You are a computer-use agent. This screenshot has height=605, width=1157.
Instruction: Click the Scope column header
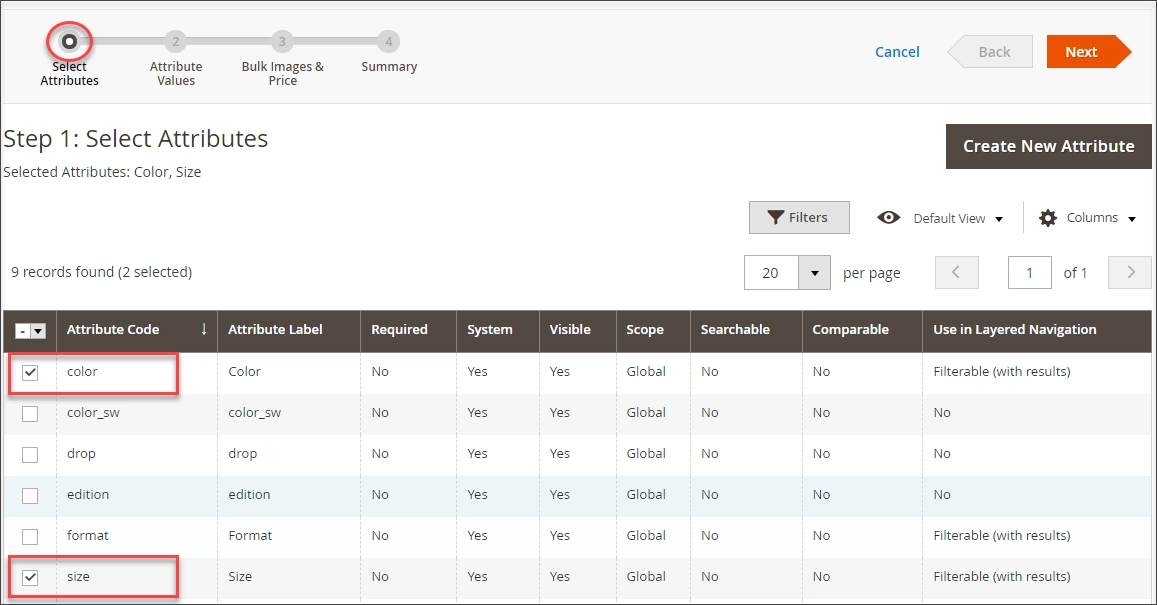[x=653, y=330]
